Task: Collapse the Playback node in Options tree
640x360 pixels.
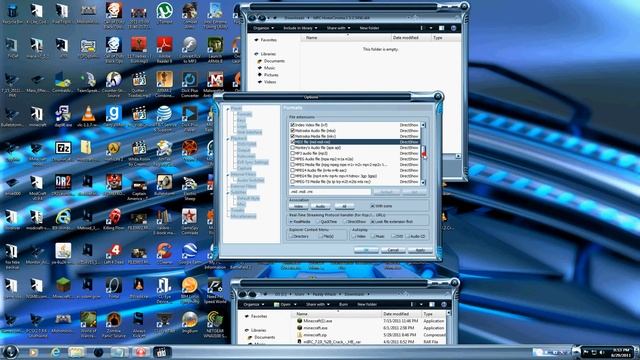Action: (228, 139)
